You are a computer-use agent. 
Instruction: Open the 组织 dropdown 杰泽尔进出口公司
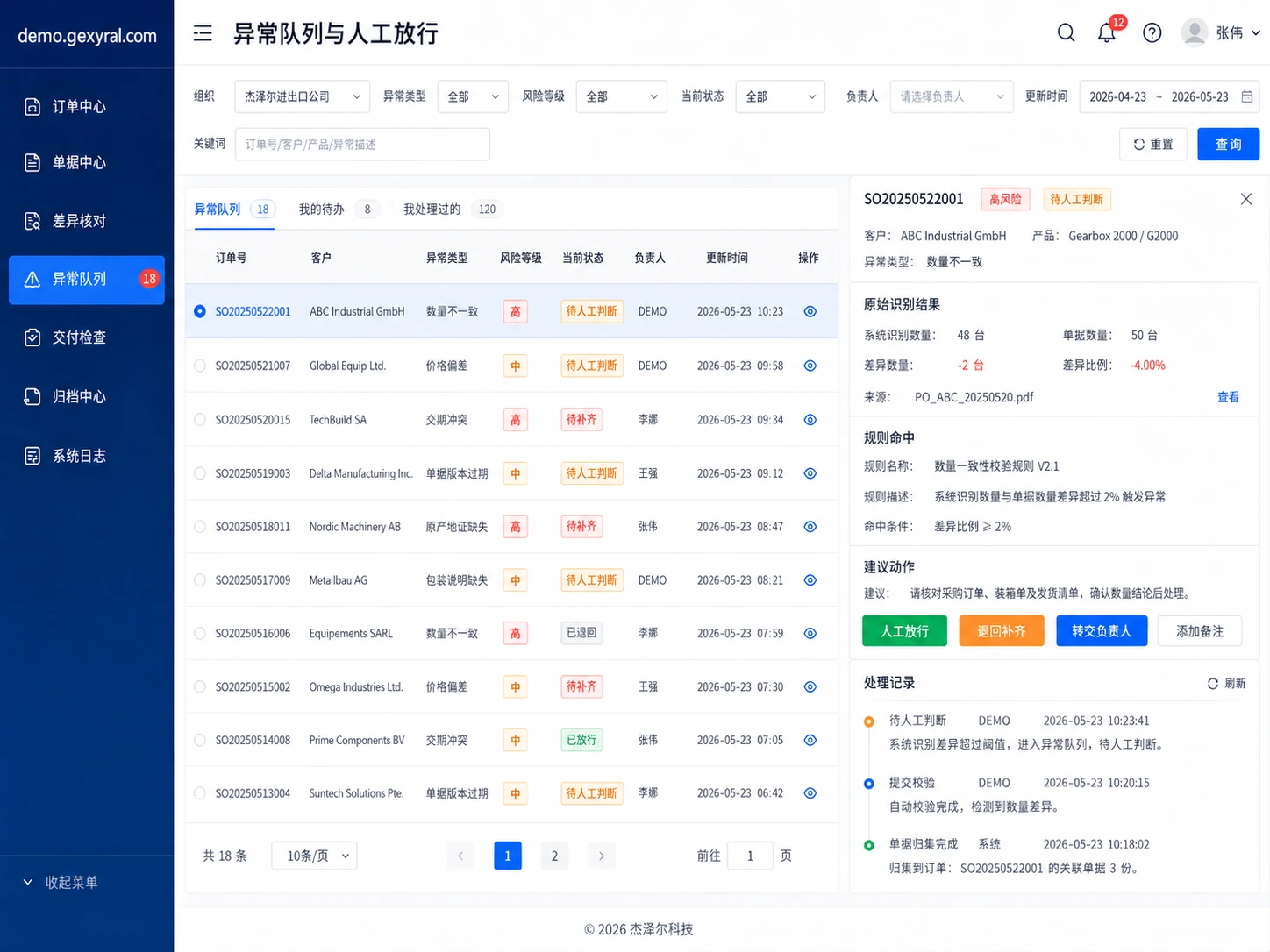pyautogui.click(x=302, y=96)
